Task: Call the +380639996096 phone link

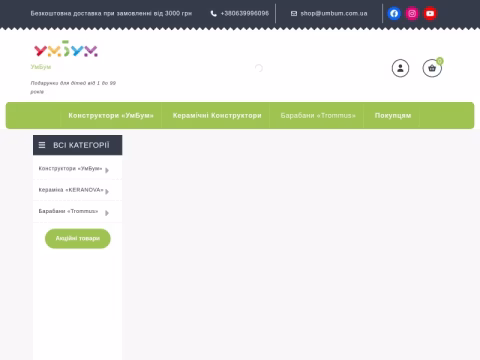Action: (245, 13)
